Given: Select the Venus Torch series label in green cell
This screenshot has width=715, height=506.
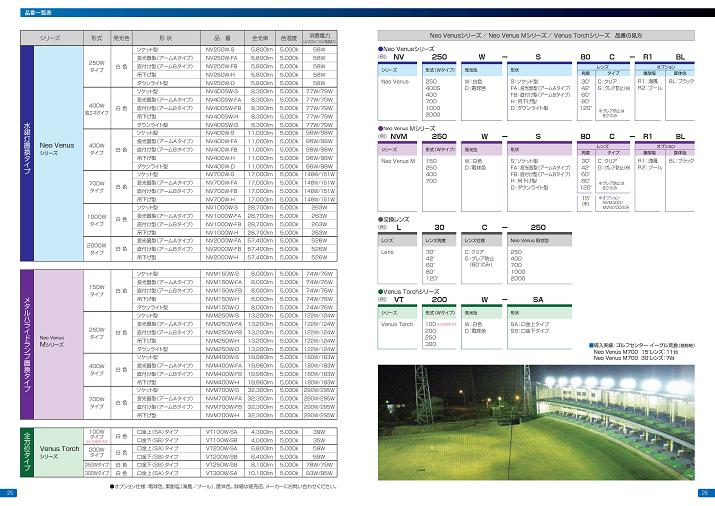Looking at the screenshot, I should coord(59,452).
